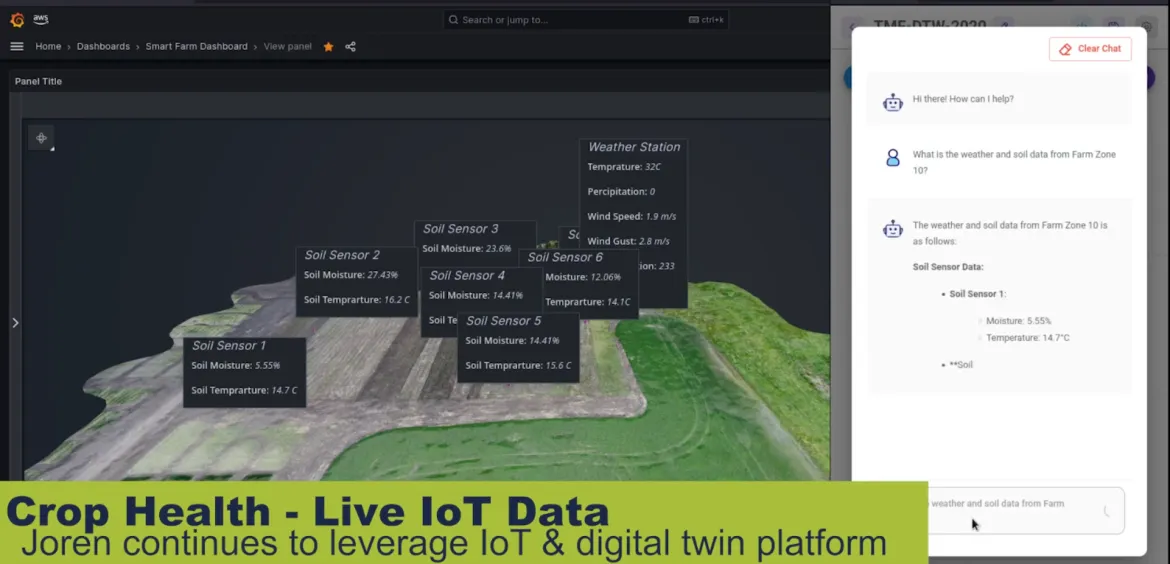Click the robot avatar beside greeting message
The width and height of the screenshot is (1170, 564).
(x=893, y=100)
